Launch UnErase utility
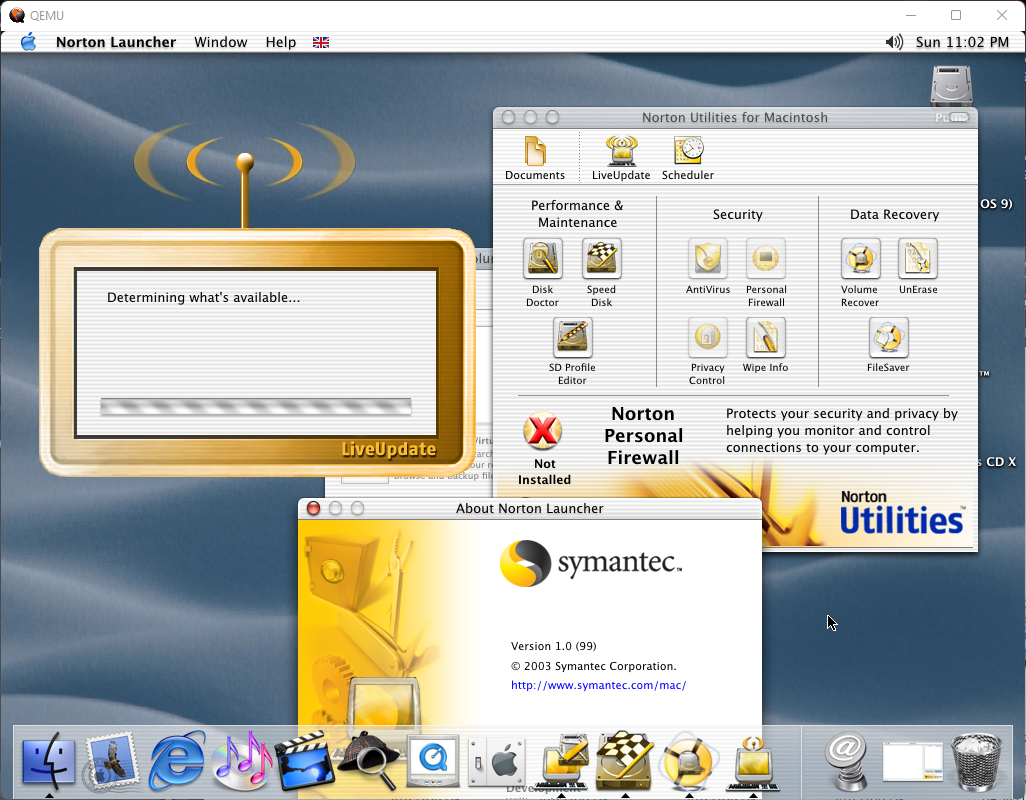 (917, 260)
